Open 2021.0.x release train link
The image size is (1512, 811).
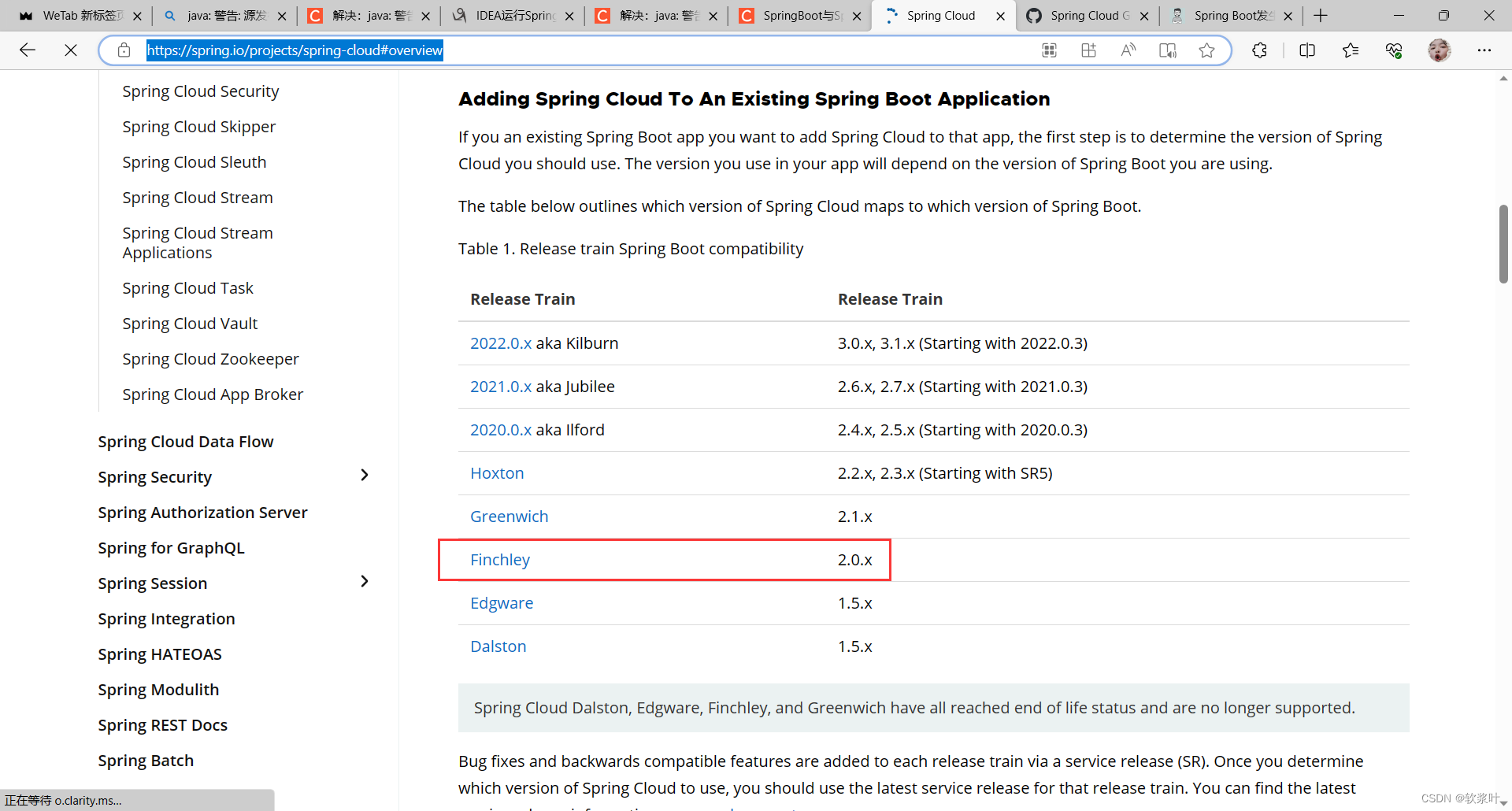(x=501, y=387)
